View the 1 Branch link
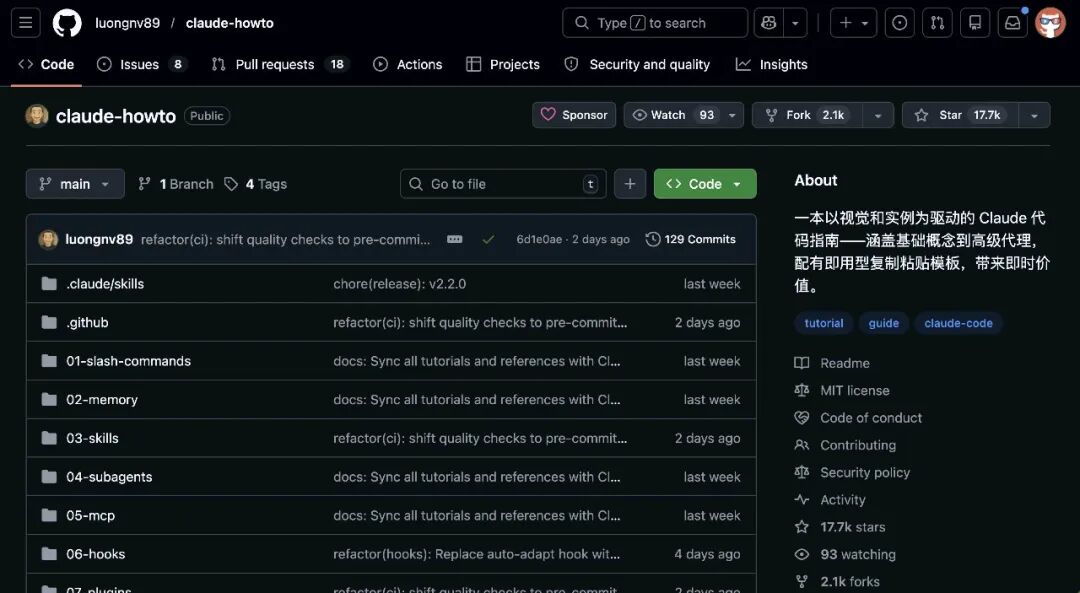Viewport: 1080px width, 593px height. coord(176,184)
